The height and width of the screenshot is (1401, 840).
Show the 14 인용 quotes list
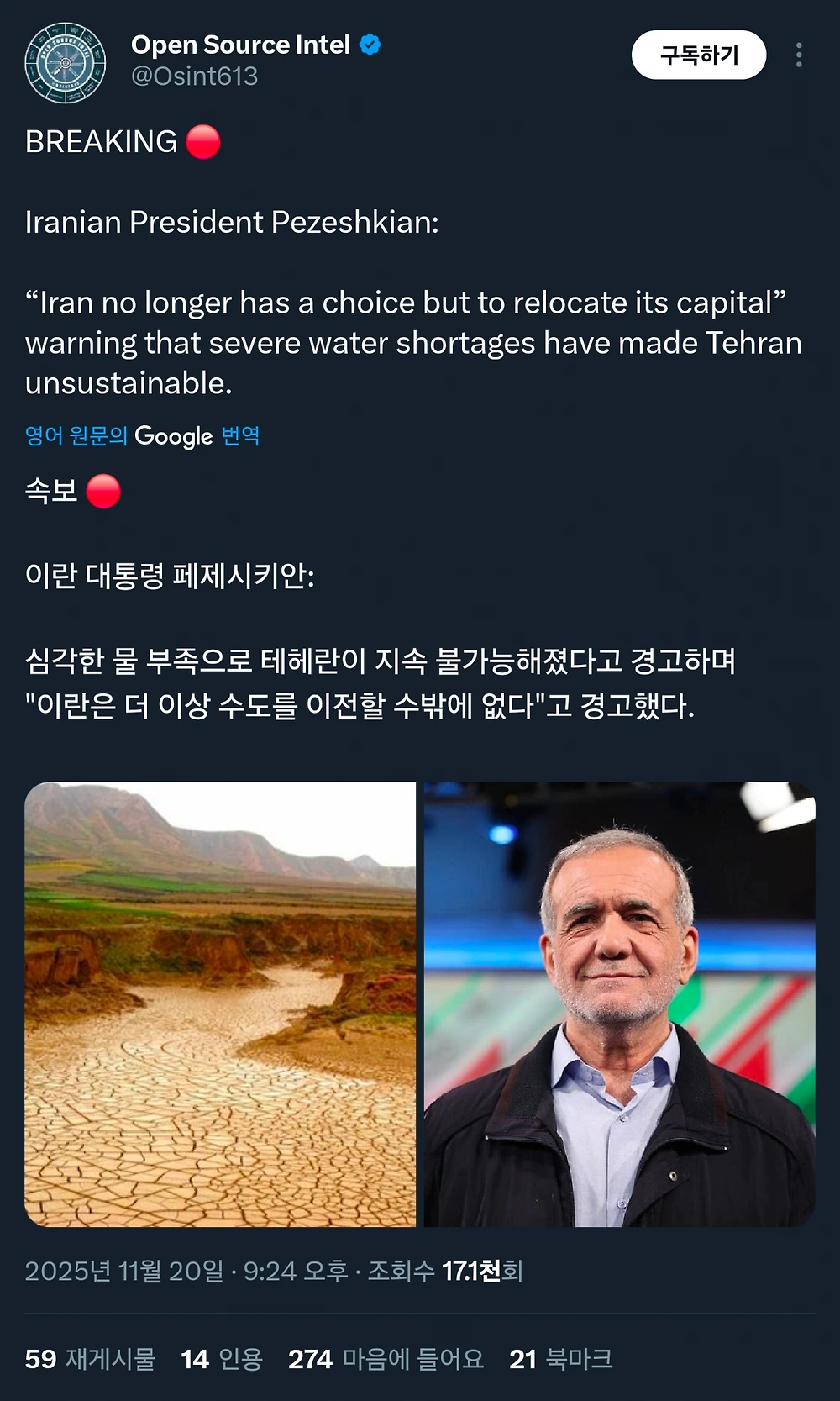[x=222, y=1359]
